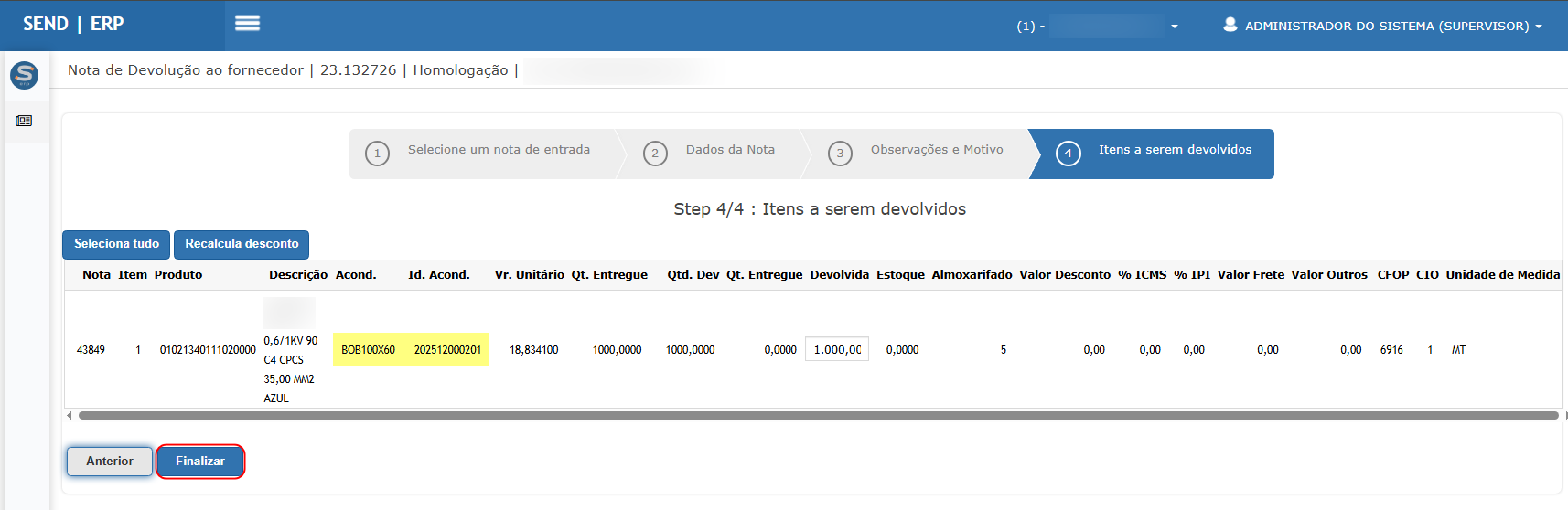Click the 'Seleciona tudo' button
Image resolution: width=1568 pixels, height=510 pixels.
coord(116,244)
